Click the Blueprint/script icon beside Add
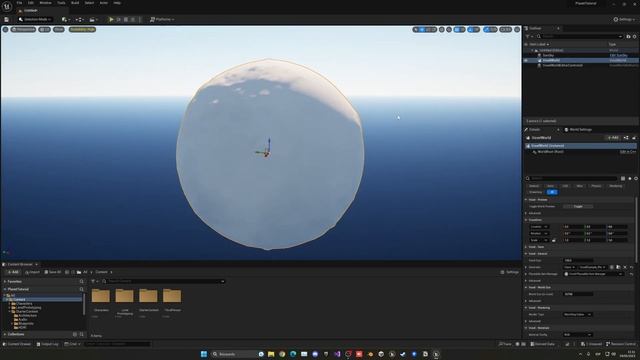Viewport: 640px width, 360px height. click(626, 138)
